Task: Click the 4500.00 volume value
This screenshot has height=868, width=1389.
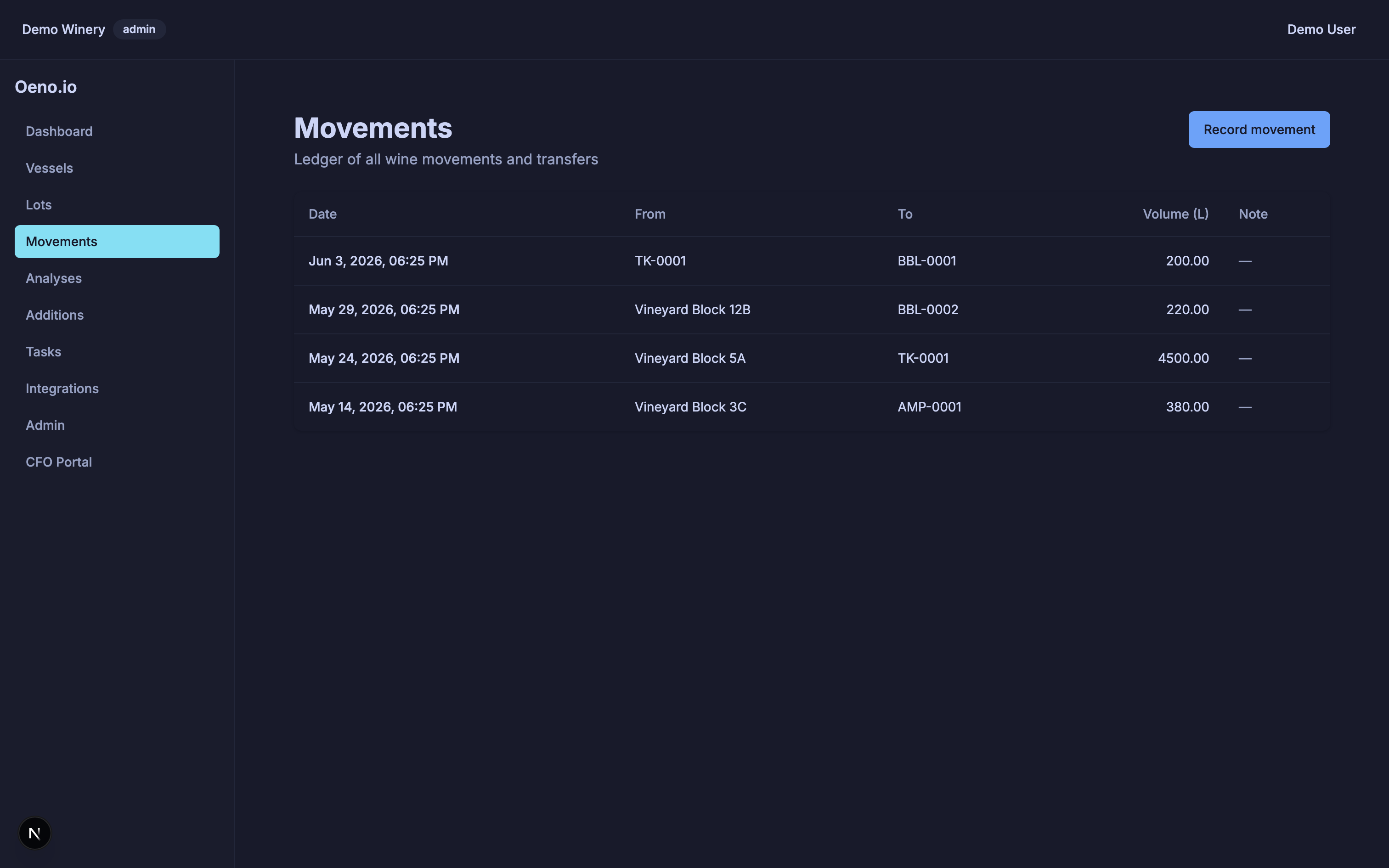Action: 1183,359
